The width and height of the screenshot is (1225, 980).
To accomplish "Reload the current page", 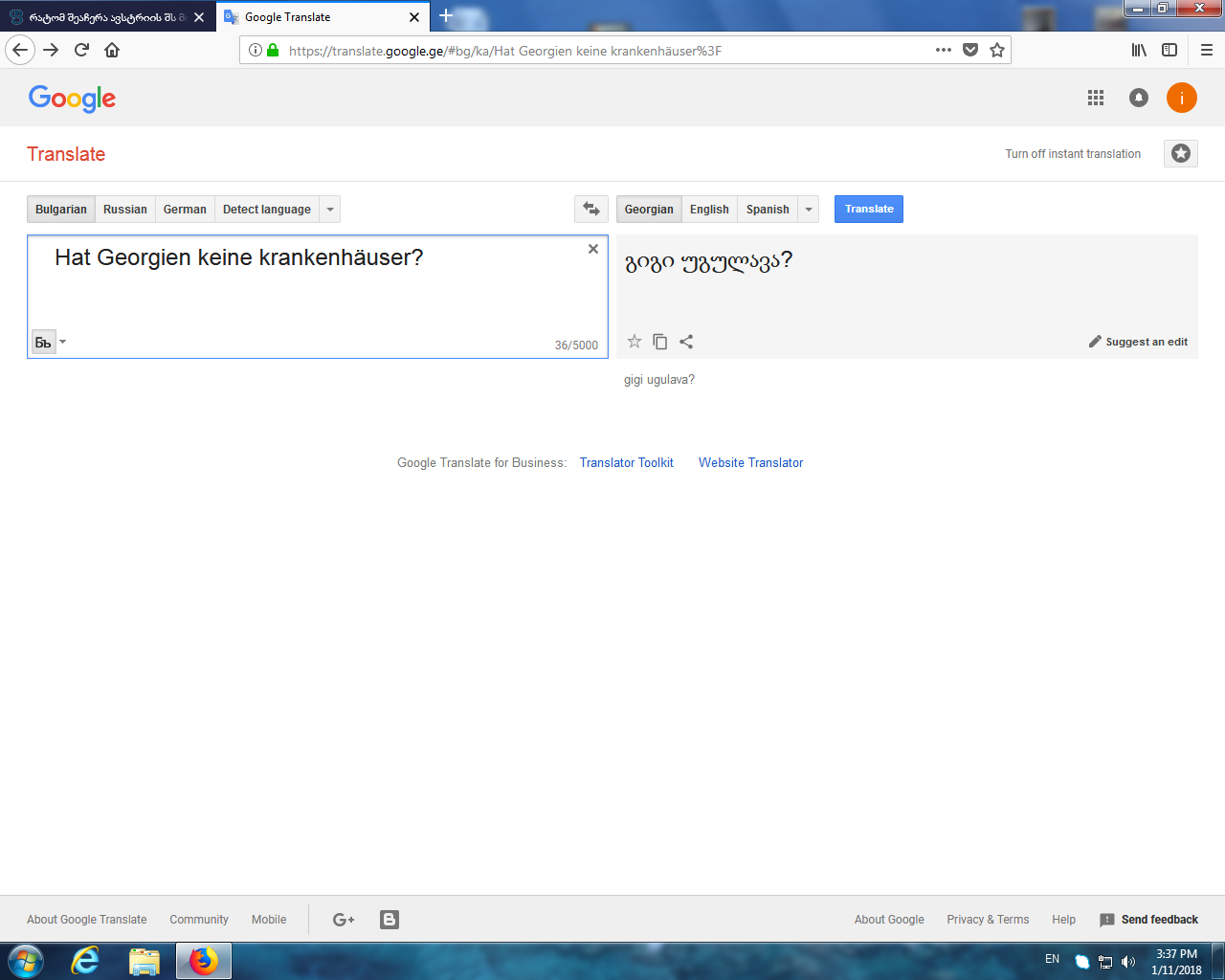I will point(81,50).
